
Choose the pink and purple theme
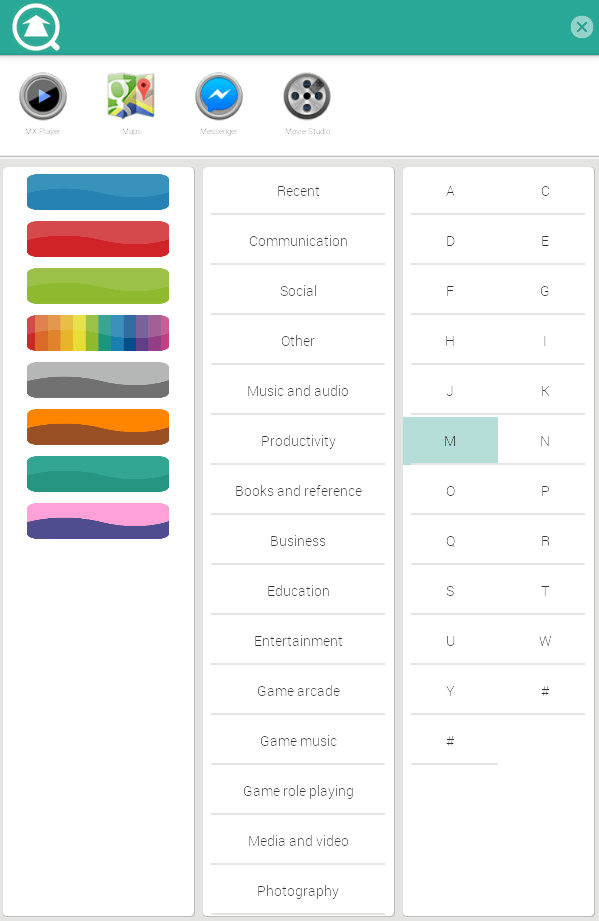[x=97, y=521]
